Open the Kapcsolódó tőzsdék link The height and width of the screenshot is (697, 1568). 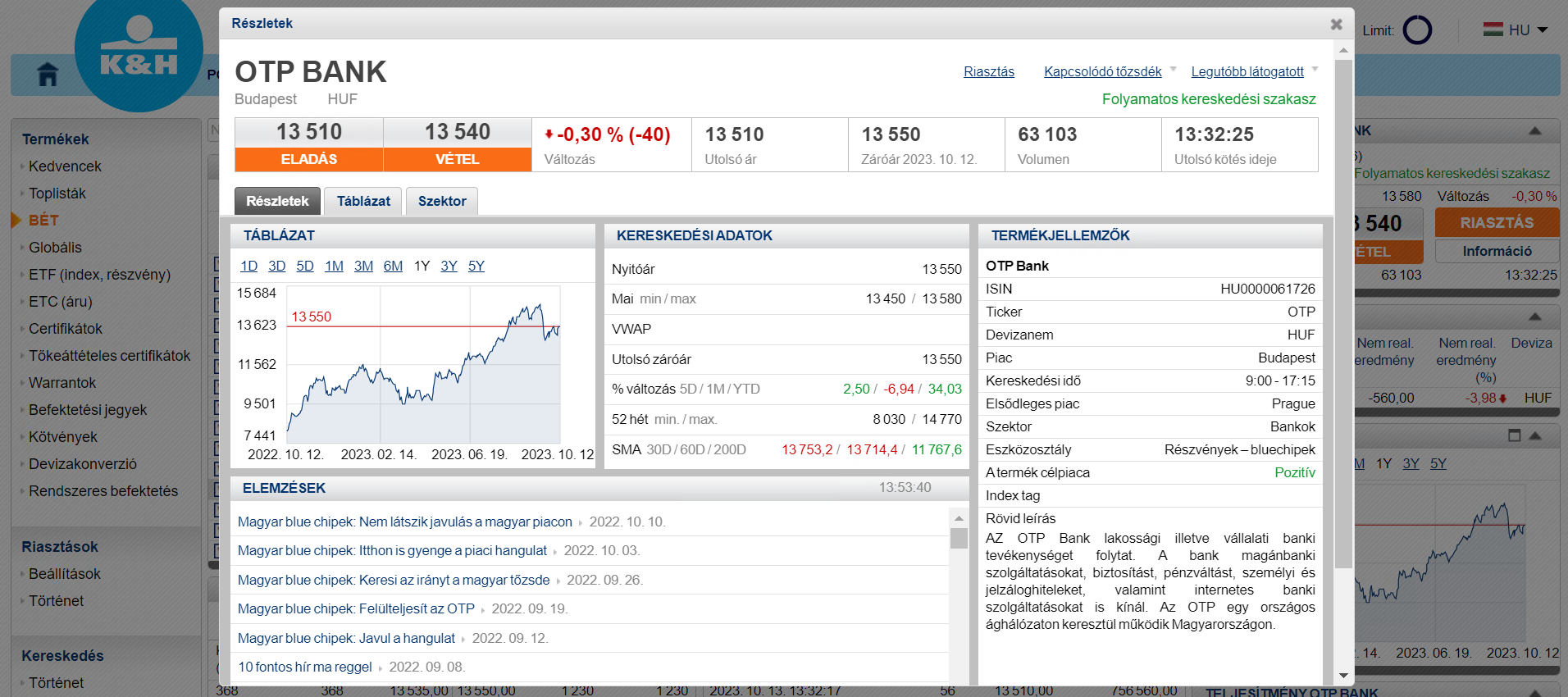point(1102,71)
